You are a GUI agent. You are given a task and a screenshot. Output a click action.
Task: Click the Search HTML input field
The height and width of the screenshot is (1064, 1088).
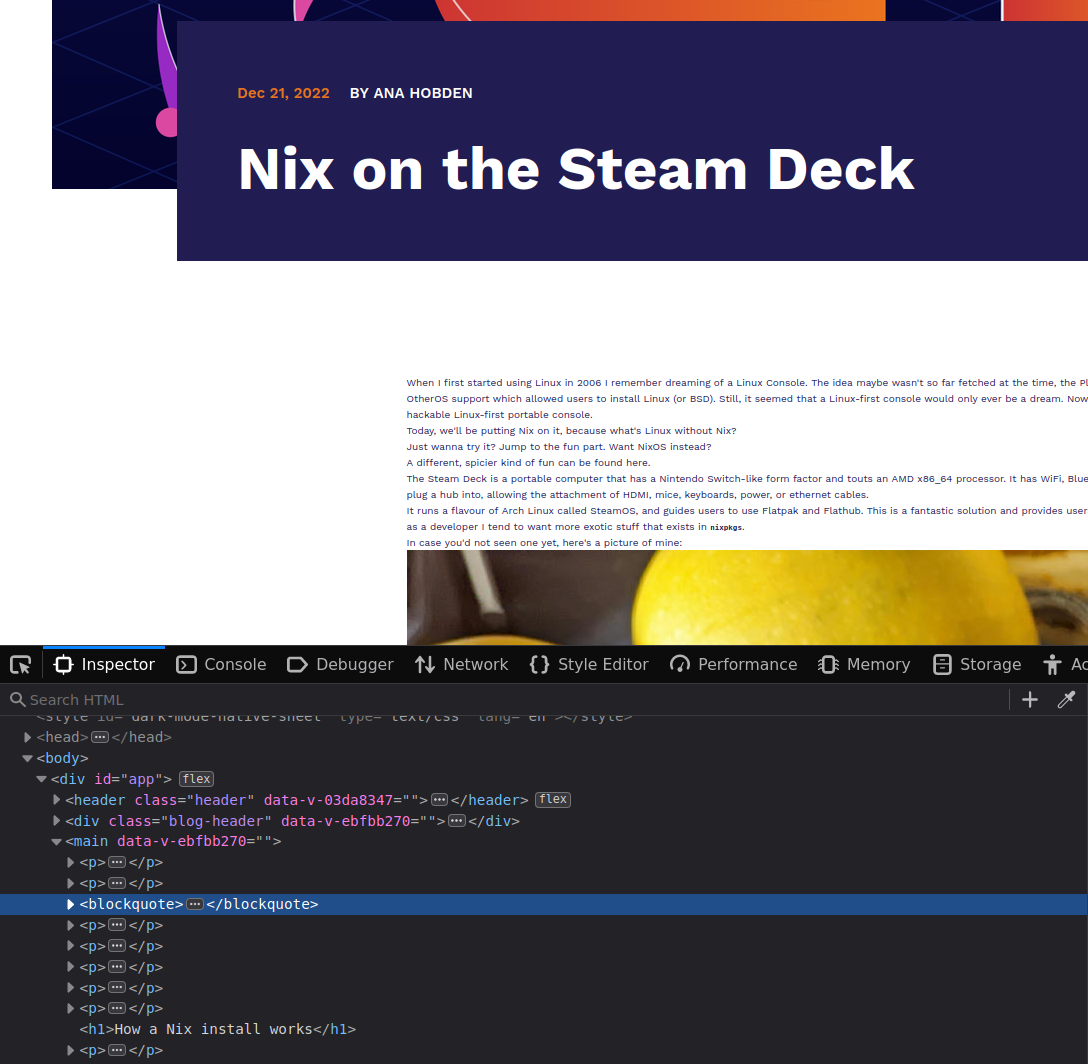pyautogui.click(x=200, y=699)
